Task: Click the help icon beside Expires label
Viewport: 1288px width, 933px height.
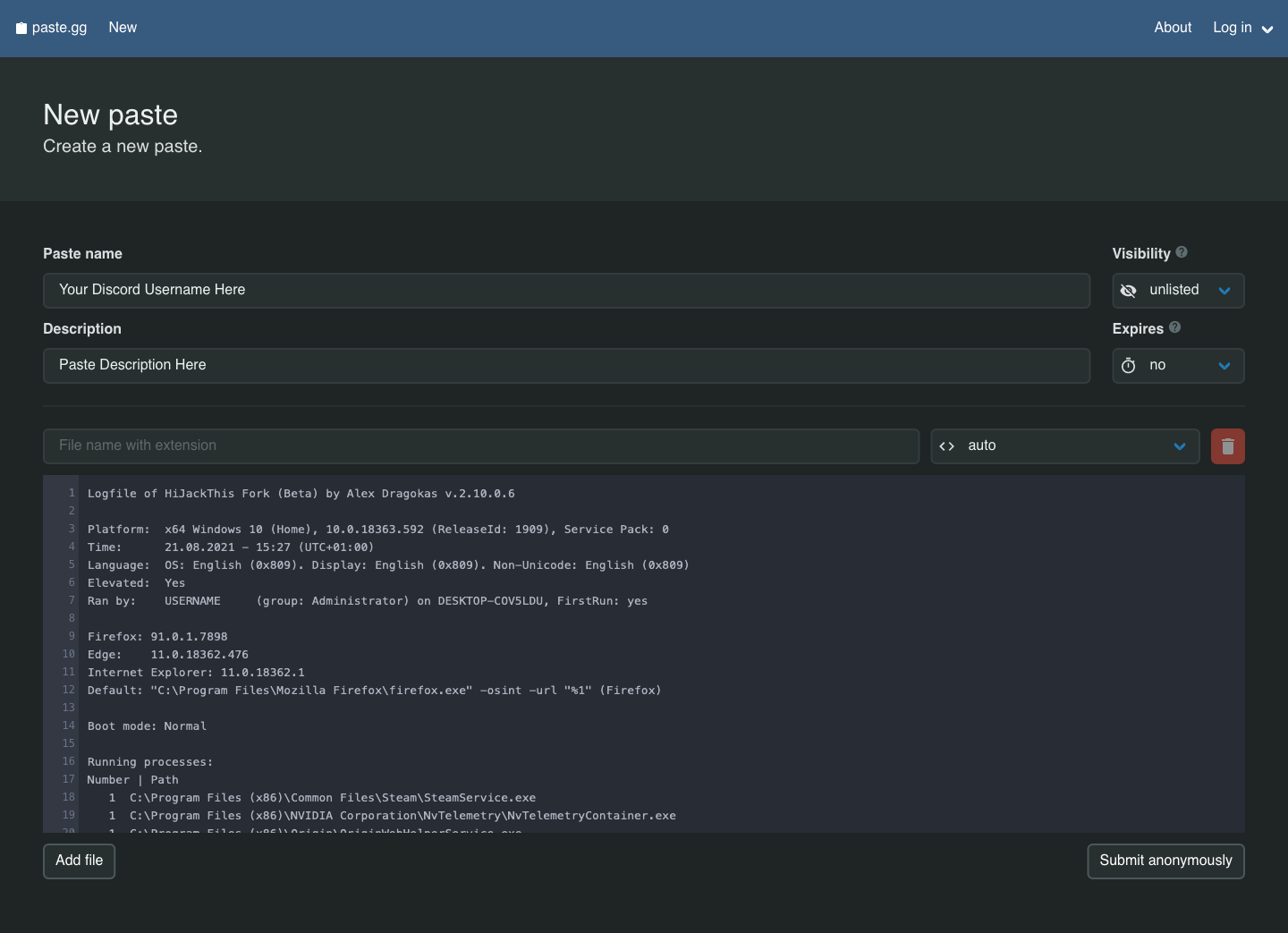Action: tap(1174, 327)
